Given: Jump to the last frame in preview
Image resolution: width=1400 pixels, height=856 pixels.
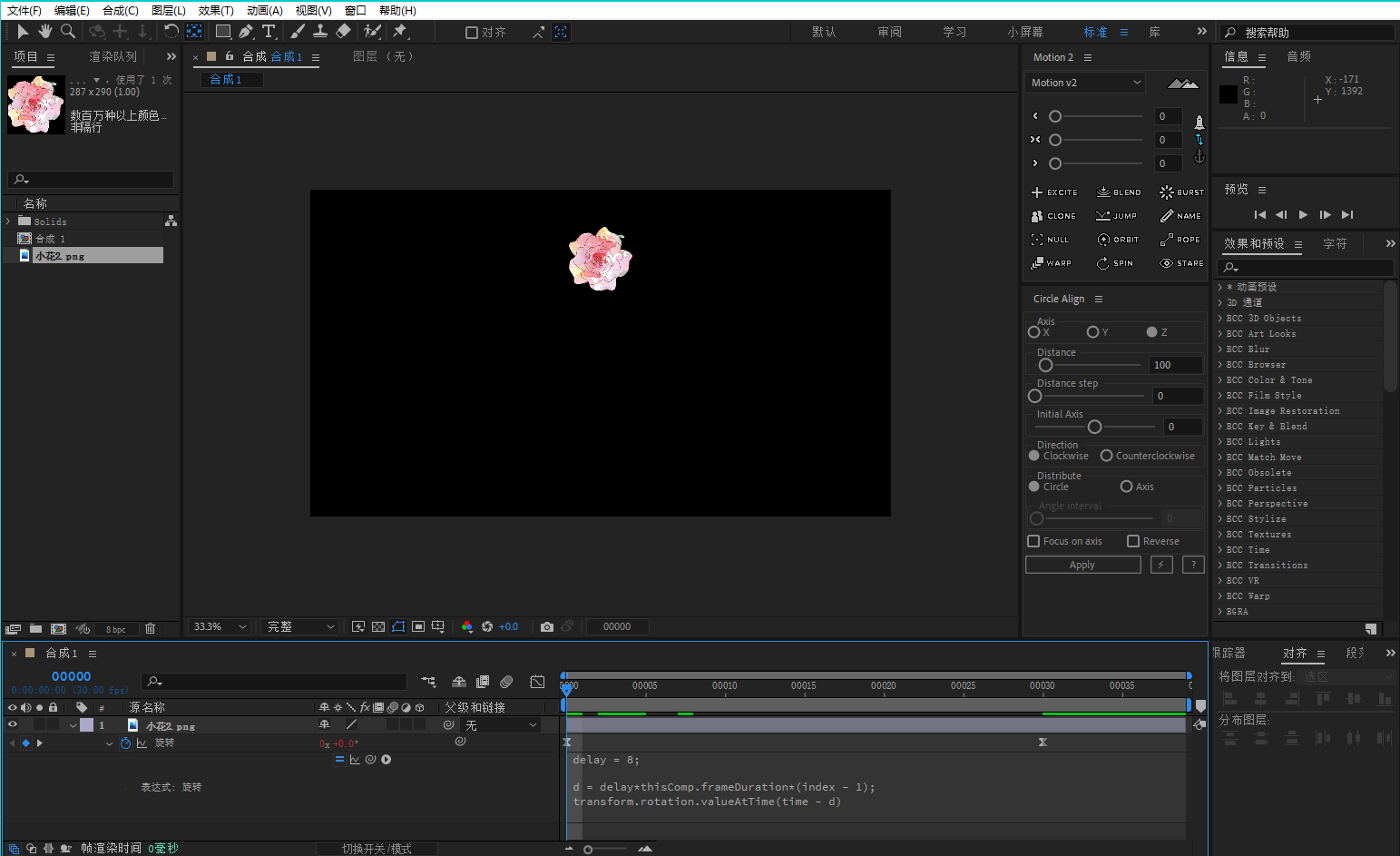Looking at the screenshot, I should click(1347, 215).
